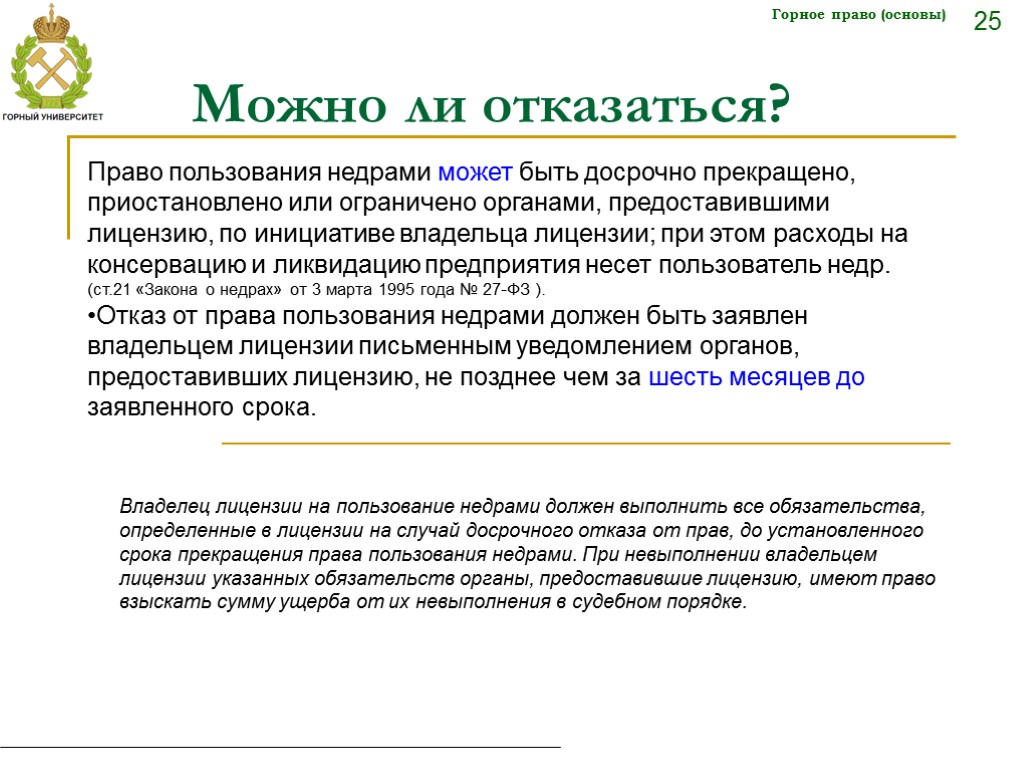Image resolution: width=1024 pixels, height=768 pixels.
Task: Click the blue phrase 'шесть месяцев до'
Action: point(756,377)
